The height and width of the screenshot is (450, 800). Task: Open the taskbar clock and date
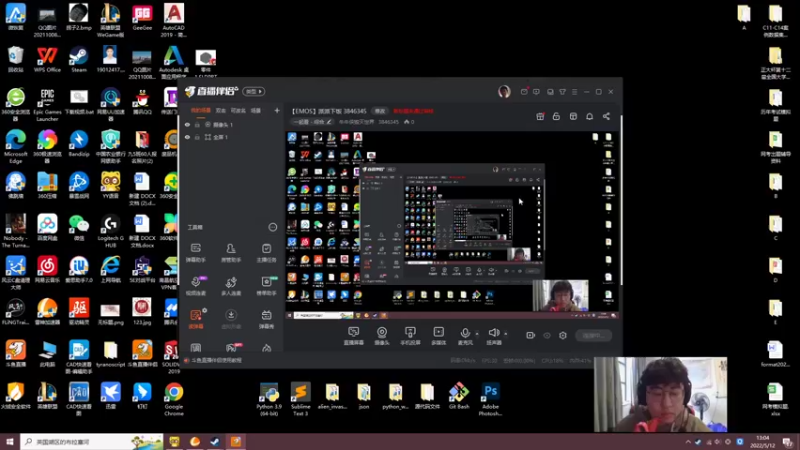point(763,442)
